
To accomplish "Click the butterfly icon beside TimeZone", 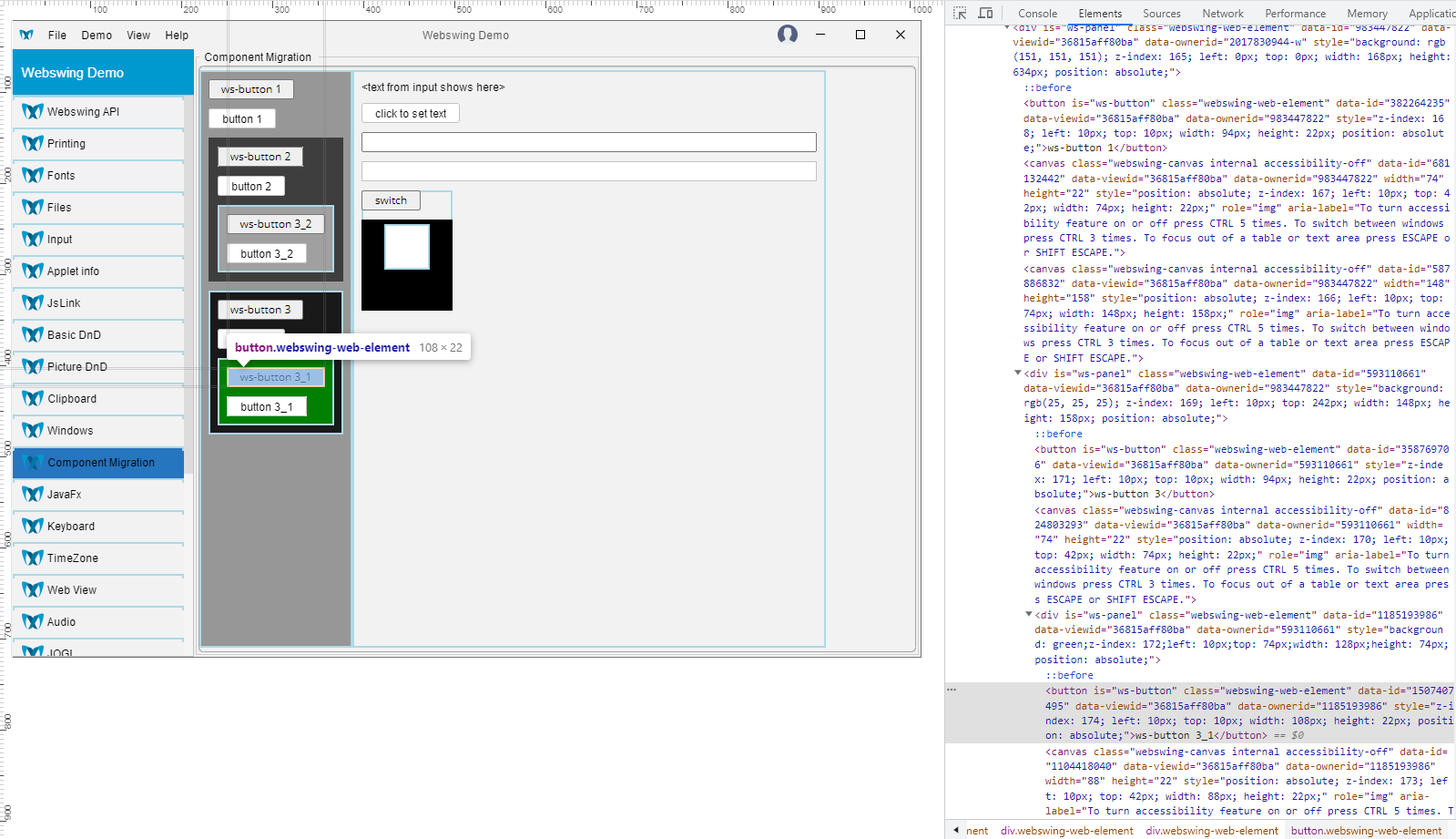I will [x=33, y=558].
